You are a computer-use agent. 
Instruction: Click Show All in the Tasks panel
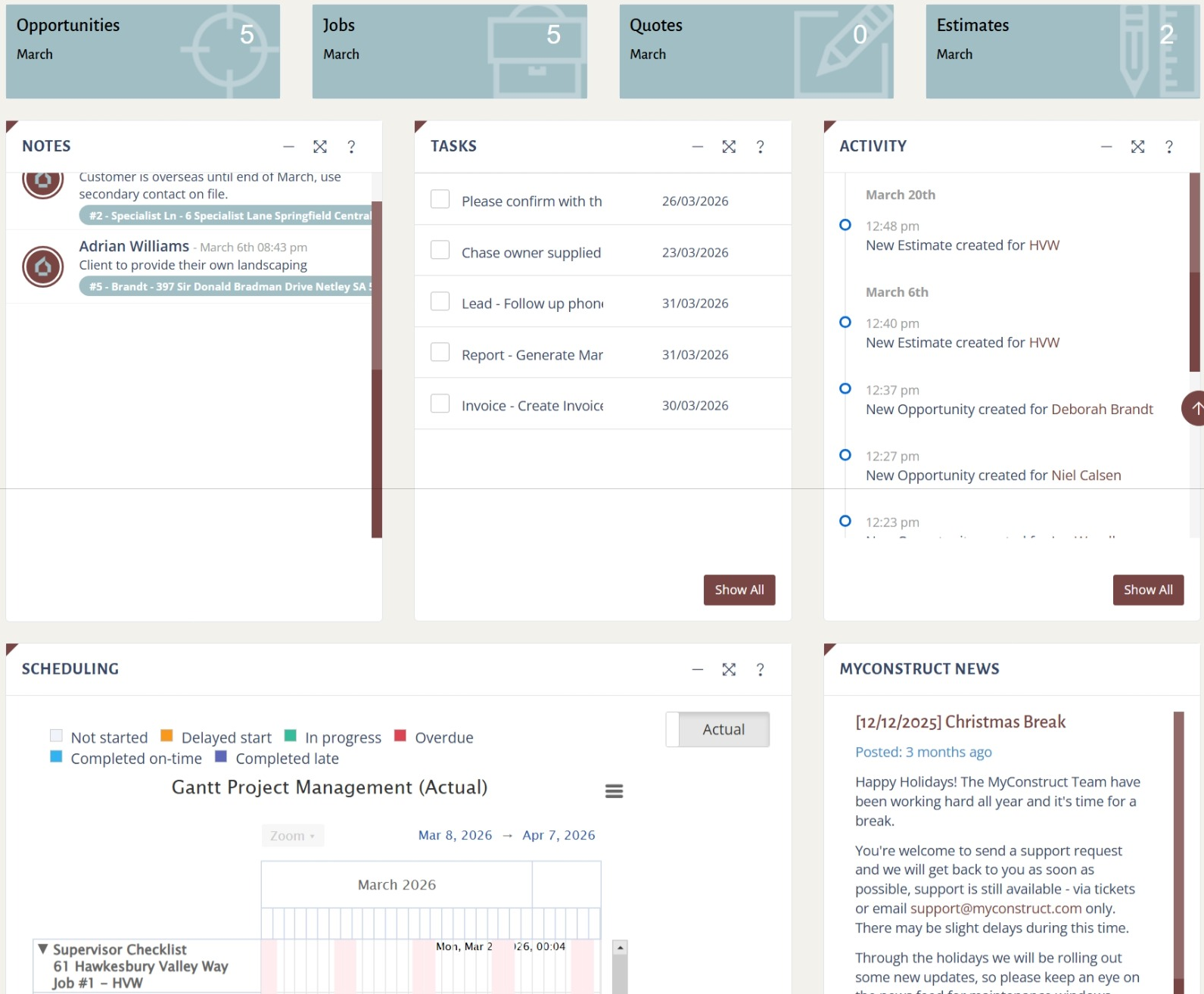739,590
